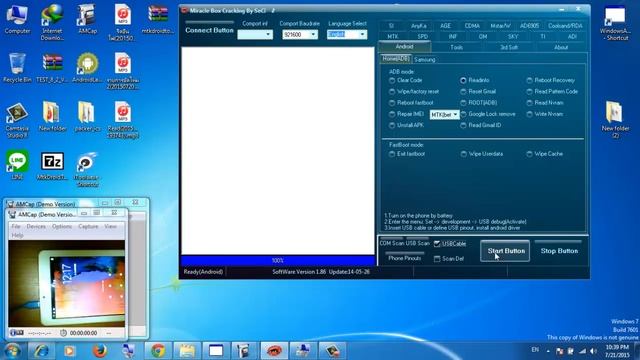
Task: Launch Google Chrome from the taskbar
Action: [x=158, y=351]
